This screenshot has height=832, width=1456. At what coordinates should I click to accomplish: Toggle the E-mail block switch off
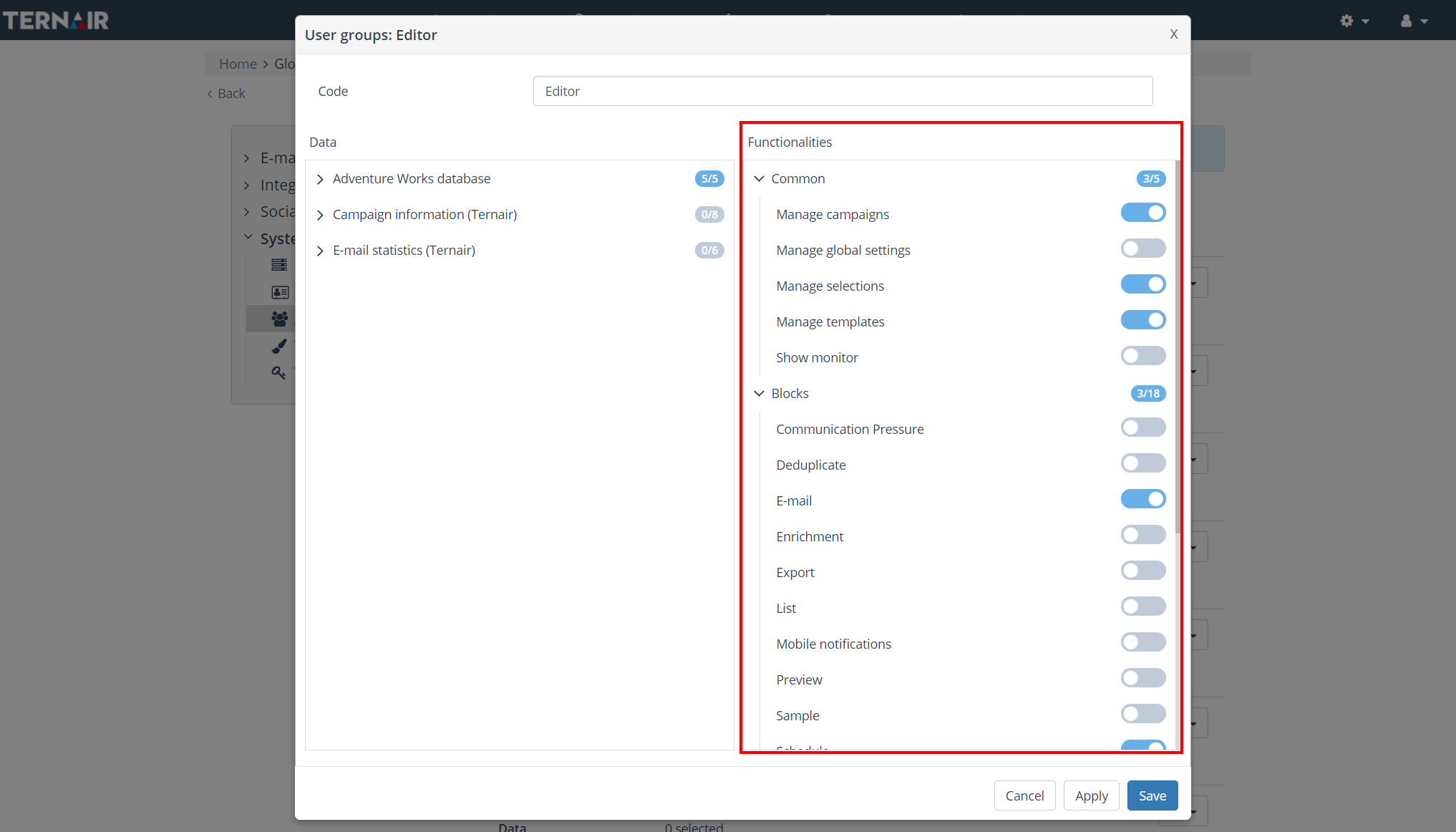pos(1142,500)
